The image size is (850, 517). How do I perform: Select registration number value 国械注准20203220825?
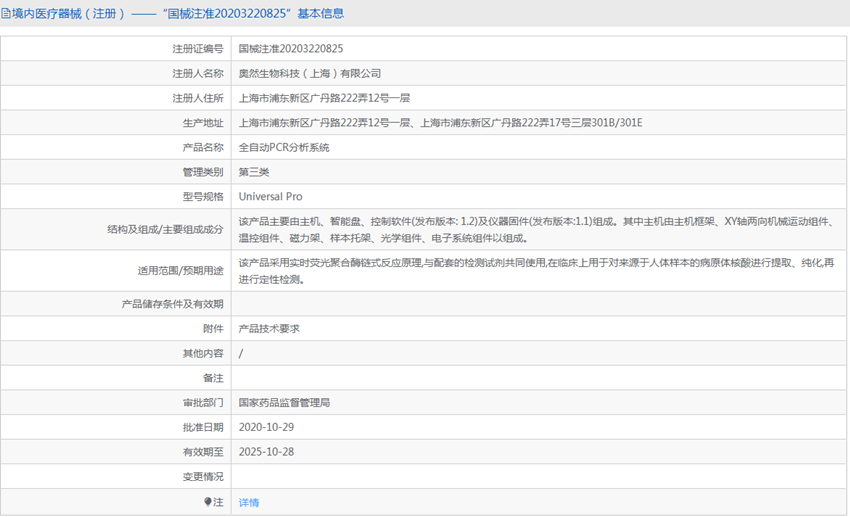291,49
